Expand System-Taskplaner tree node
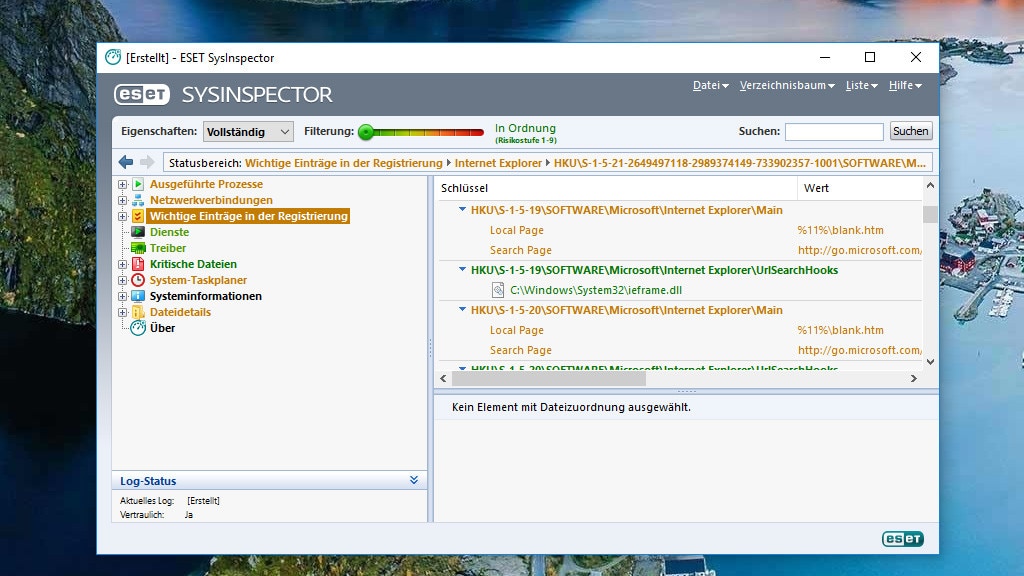Screen dimensions: 1024x576 [122, 280]
